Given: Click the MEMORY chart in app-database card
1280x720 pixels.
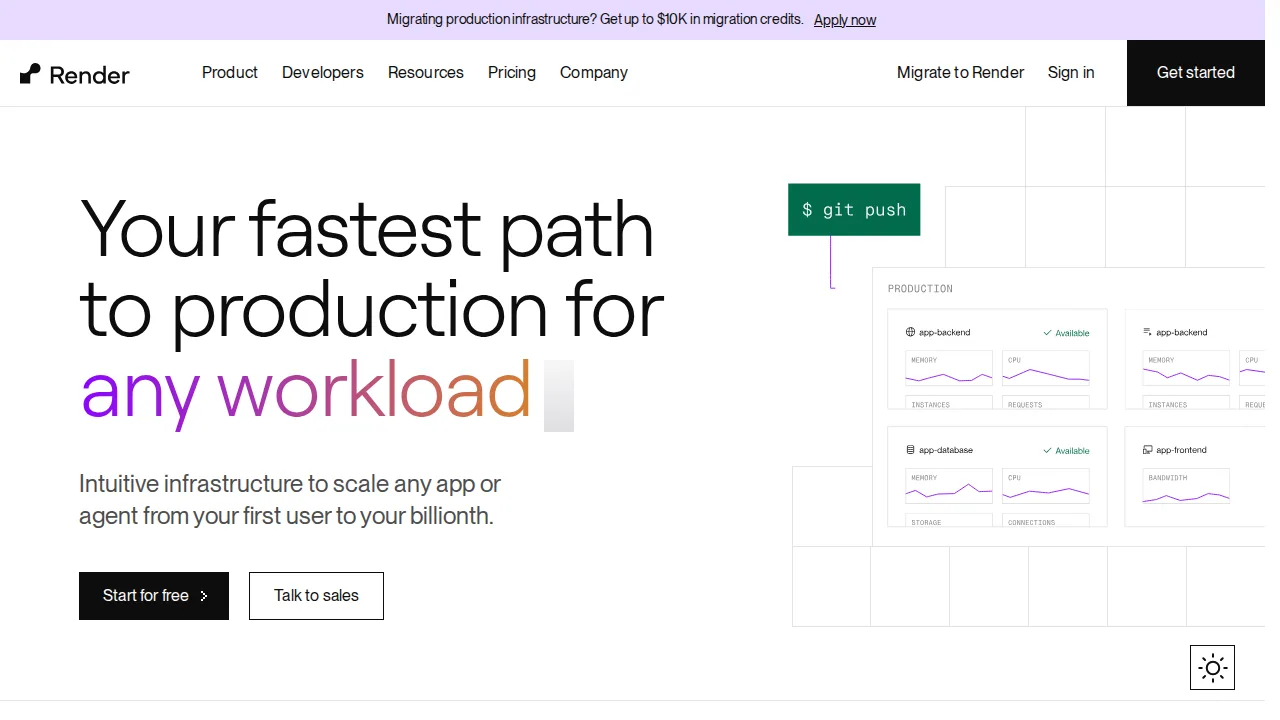Looking at the screenshot, I should click(949, 486).
